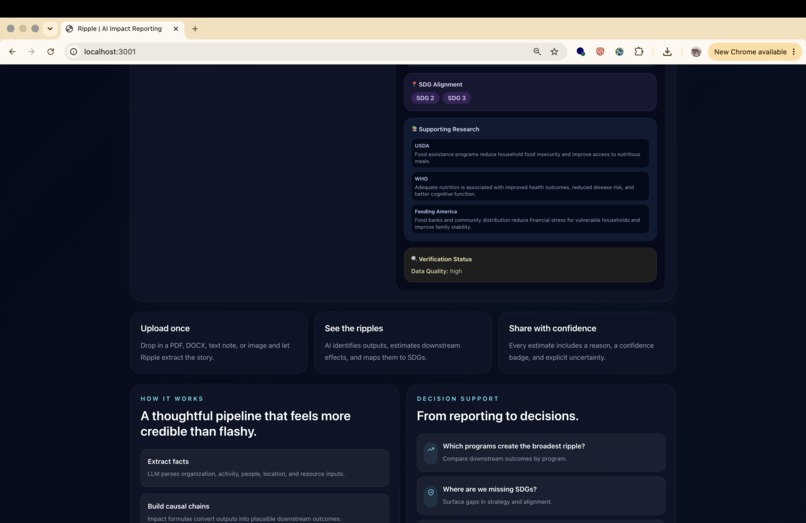Viewport: 806px width, 523px height.
Task: Select the Ripple | AI Impact Reporting tab
Action: pyautogui.click(x=122, y=29)
